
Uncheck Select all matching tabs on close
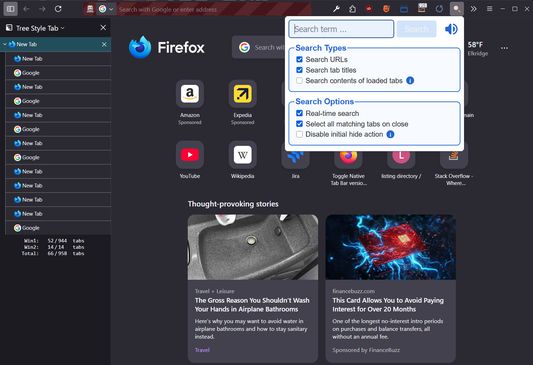pyautogui.click(x=299, y=124)
